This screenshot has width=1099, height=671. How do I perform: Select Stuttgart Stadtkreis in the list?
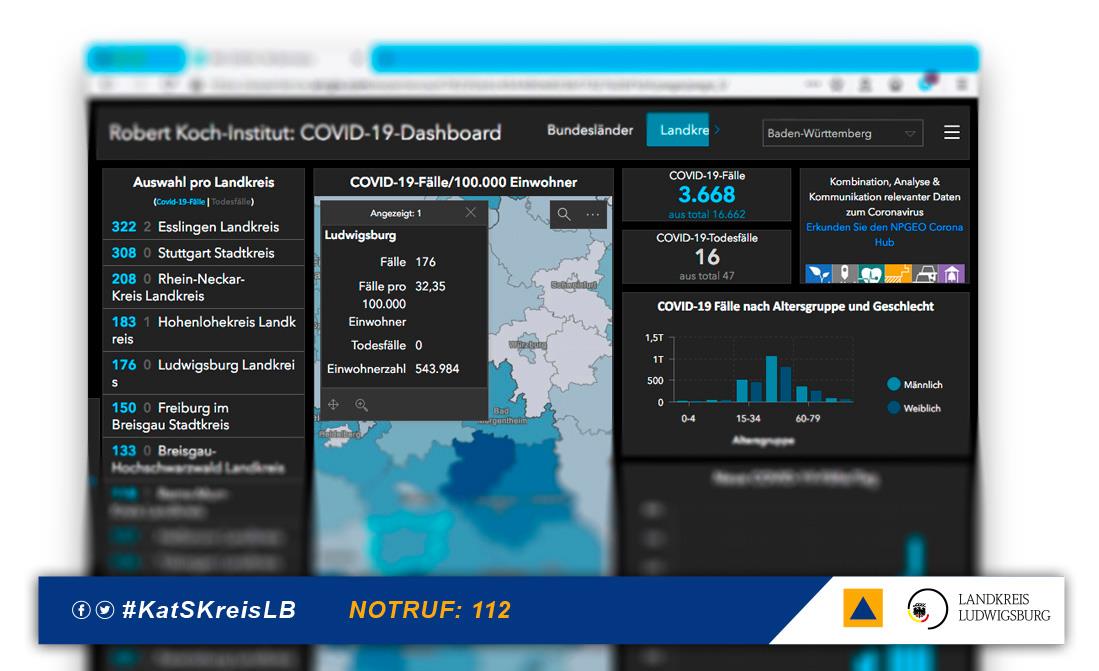click(204, 252)
